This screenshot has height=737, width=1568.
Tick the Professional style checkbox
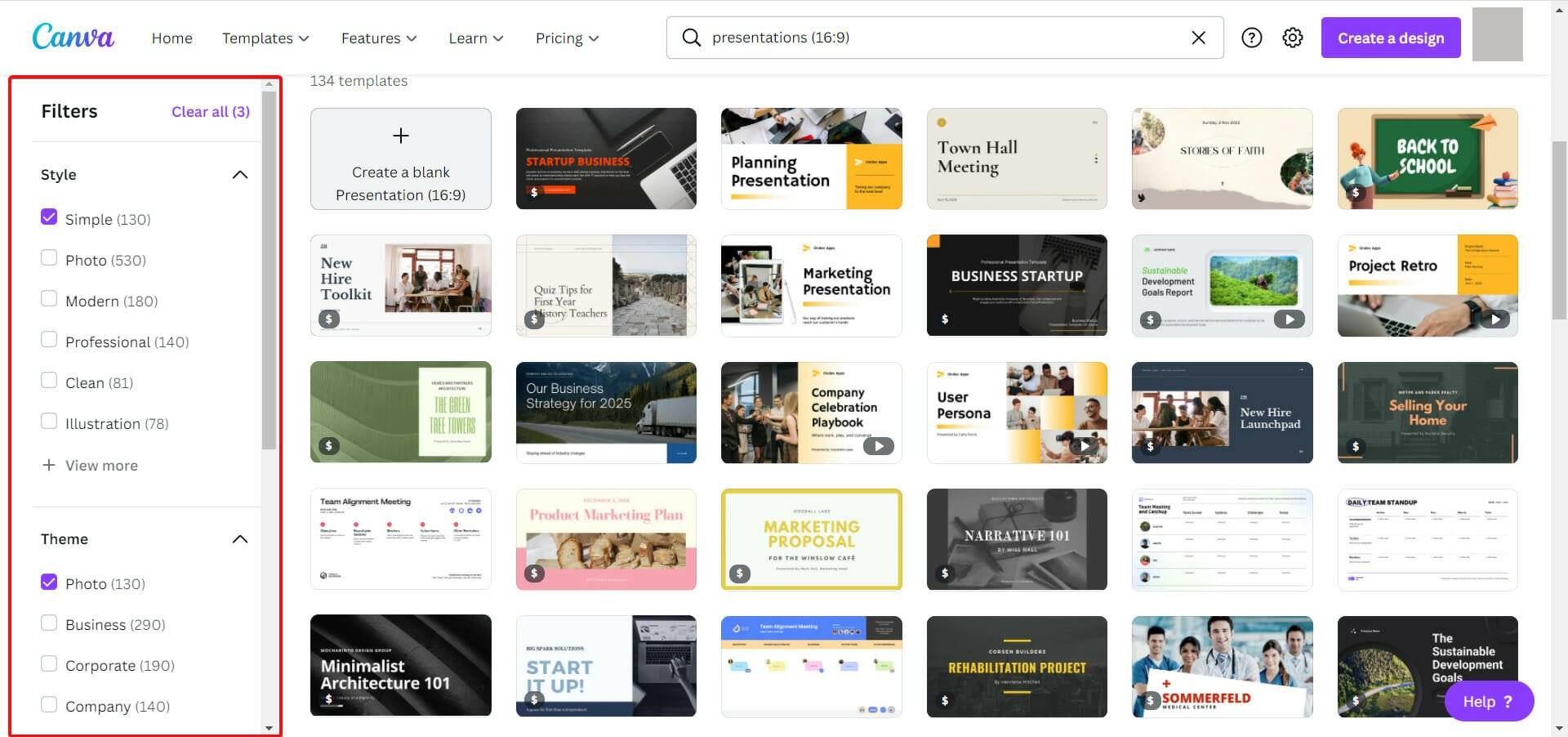pyautogui.click(x=49, y=340)
